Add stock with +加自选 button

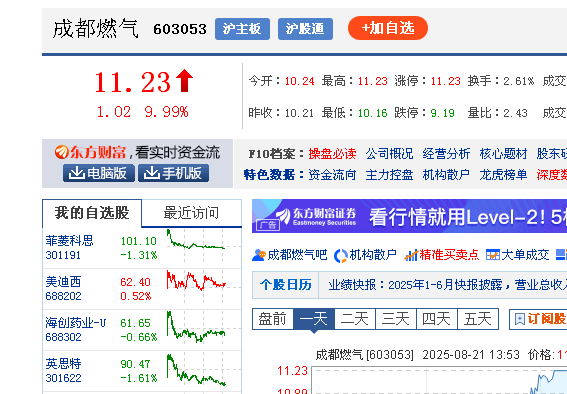pyautogui.click(x=388, y=28)
